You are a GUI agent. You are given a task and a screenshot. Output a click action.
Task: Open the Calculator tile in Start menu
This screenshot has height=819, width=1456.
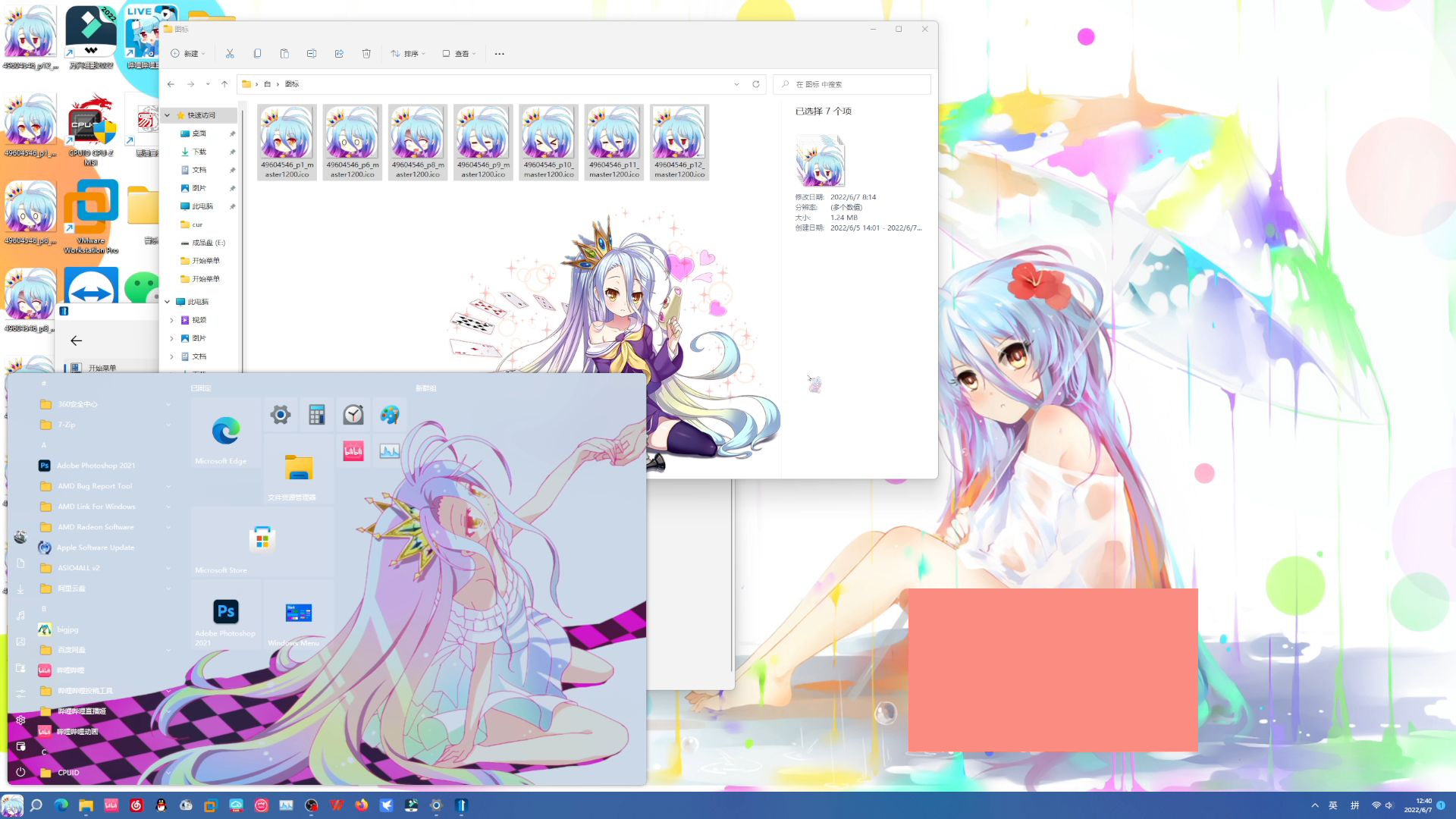317,414
